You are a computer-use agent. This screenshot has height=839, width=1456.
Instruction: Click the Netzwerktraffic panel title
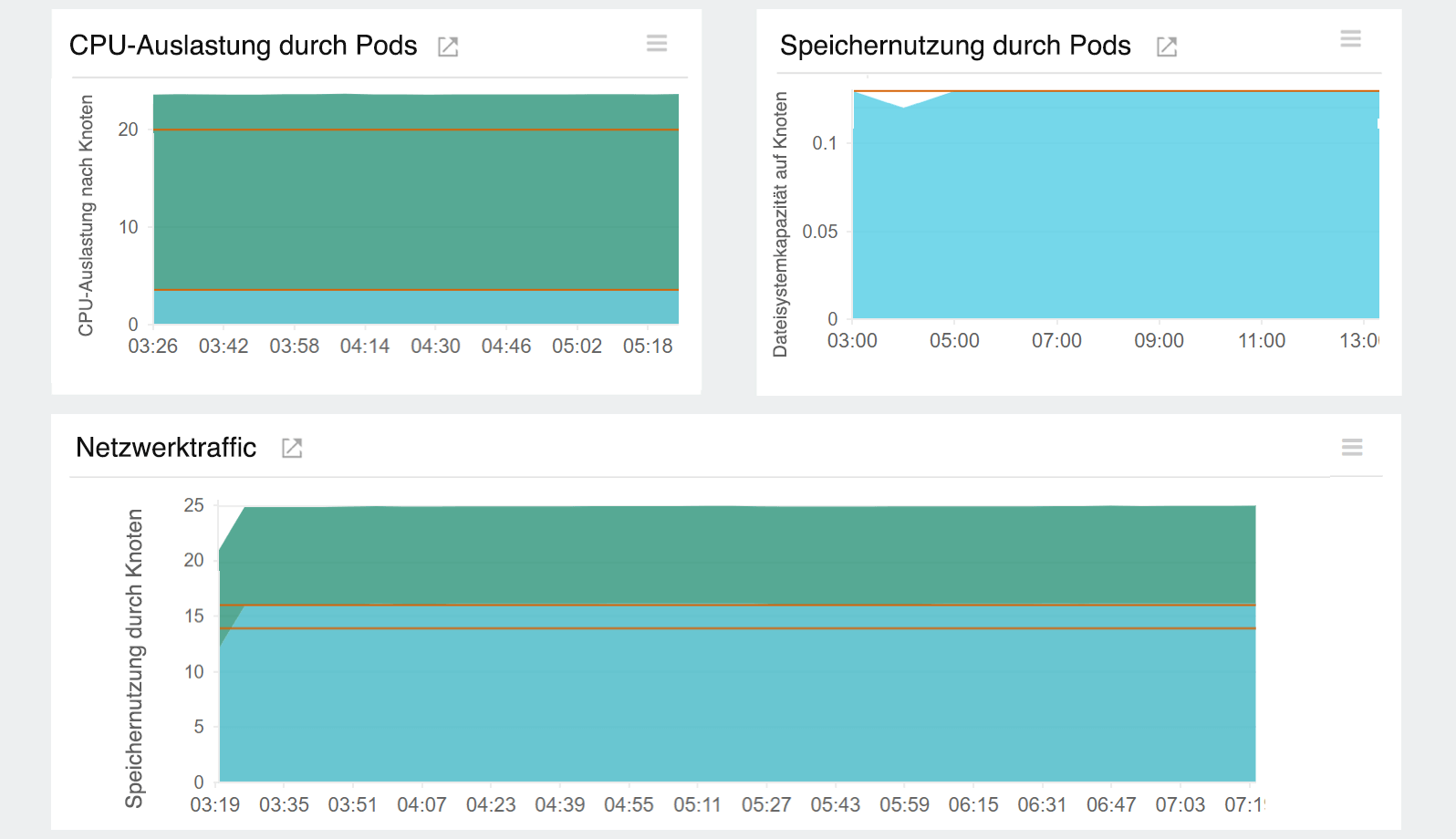(x=166, y=448)
